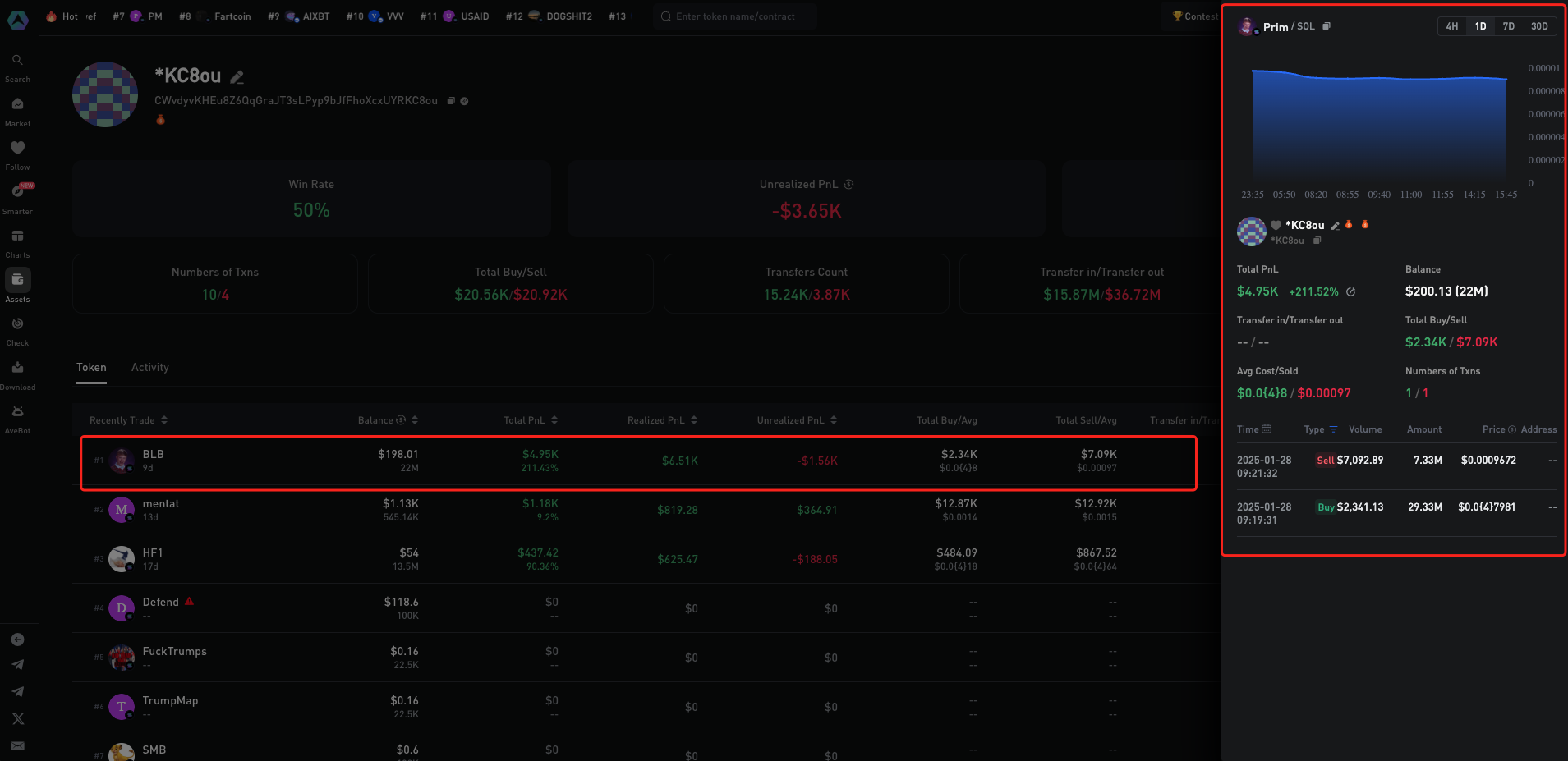Sort the table by Total PnL column

coord(531,420)
